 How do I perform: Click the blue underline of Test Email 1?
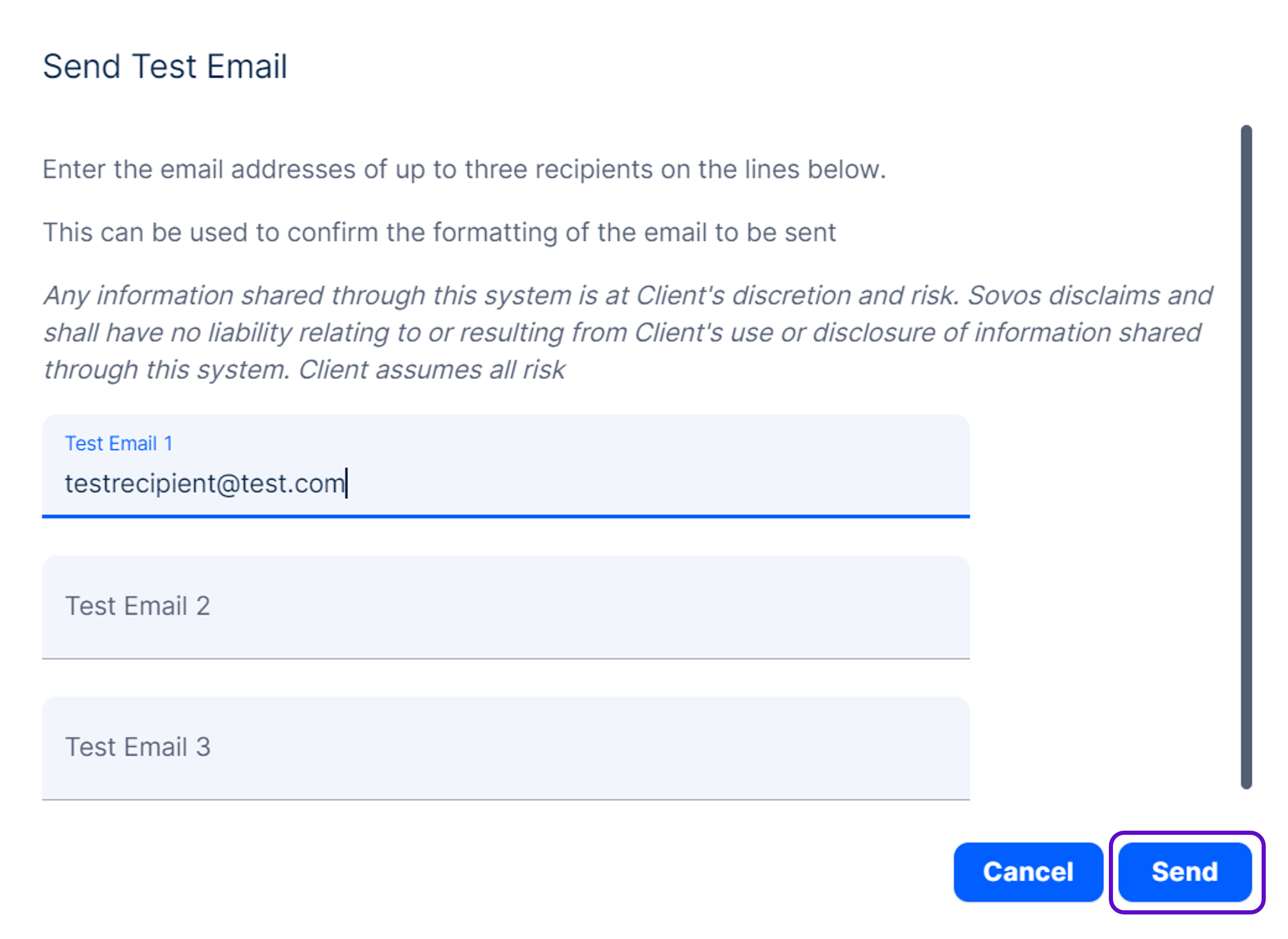pos(506,516)
